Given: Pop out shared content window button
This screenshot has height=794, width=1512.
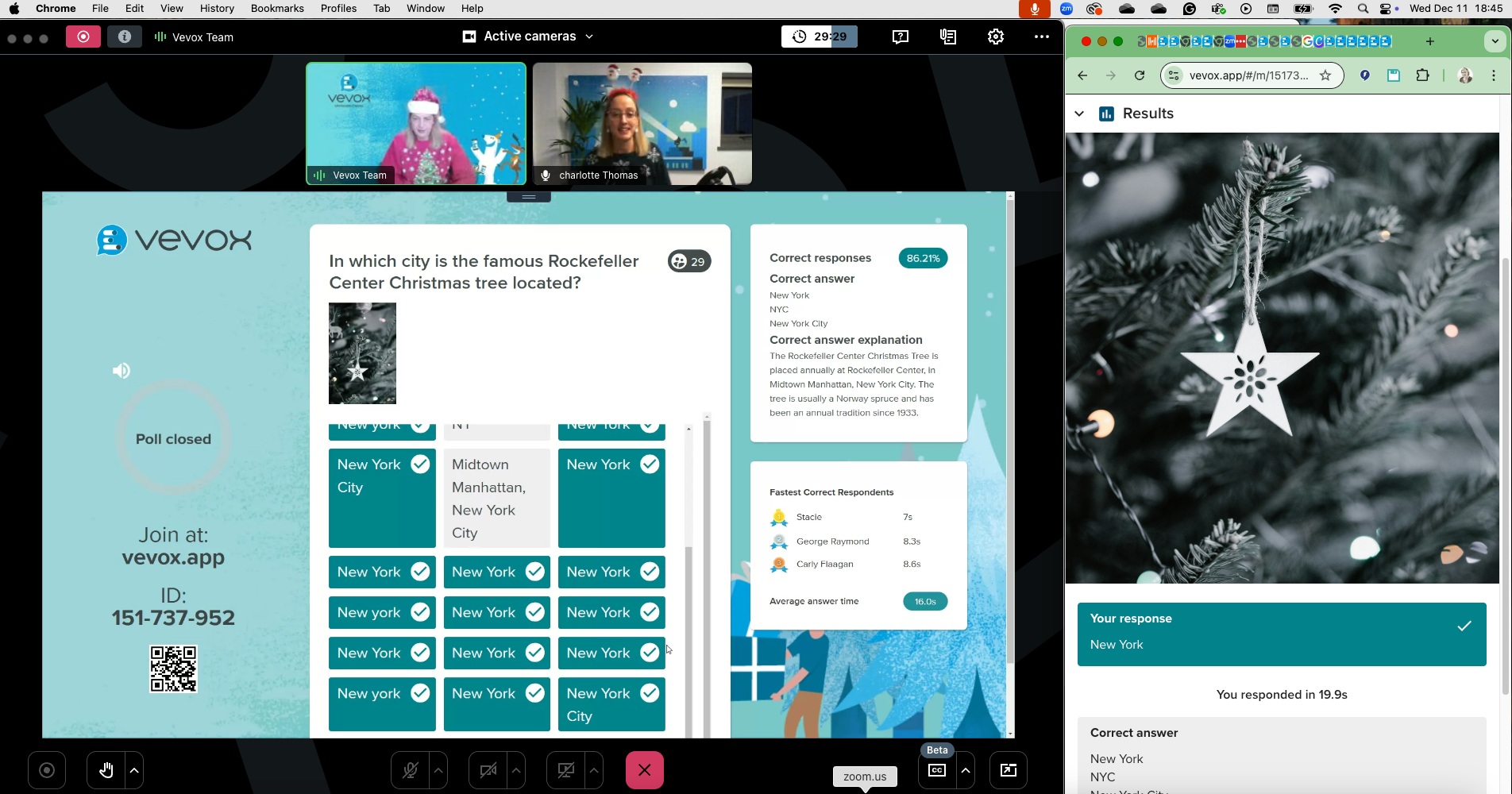Looking at the screenshot, I should 1009,770.
